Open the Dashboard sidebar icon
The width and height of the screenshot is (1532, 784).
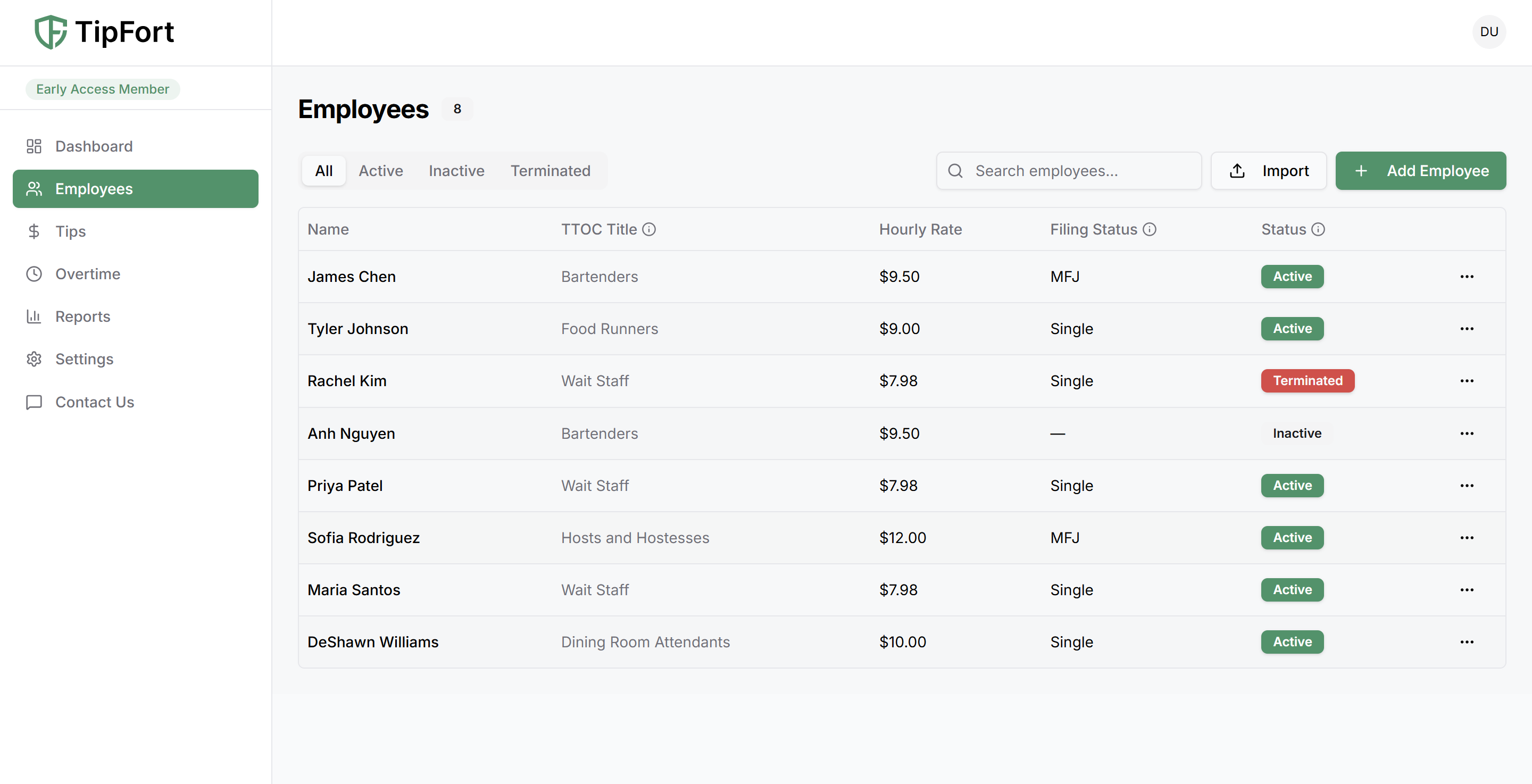pyautogui.click(x=34, y=146)
